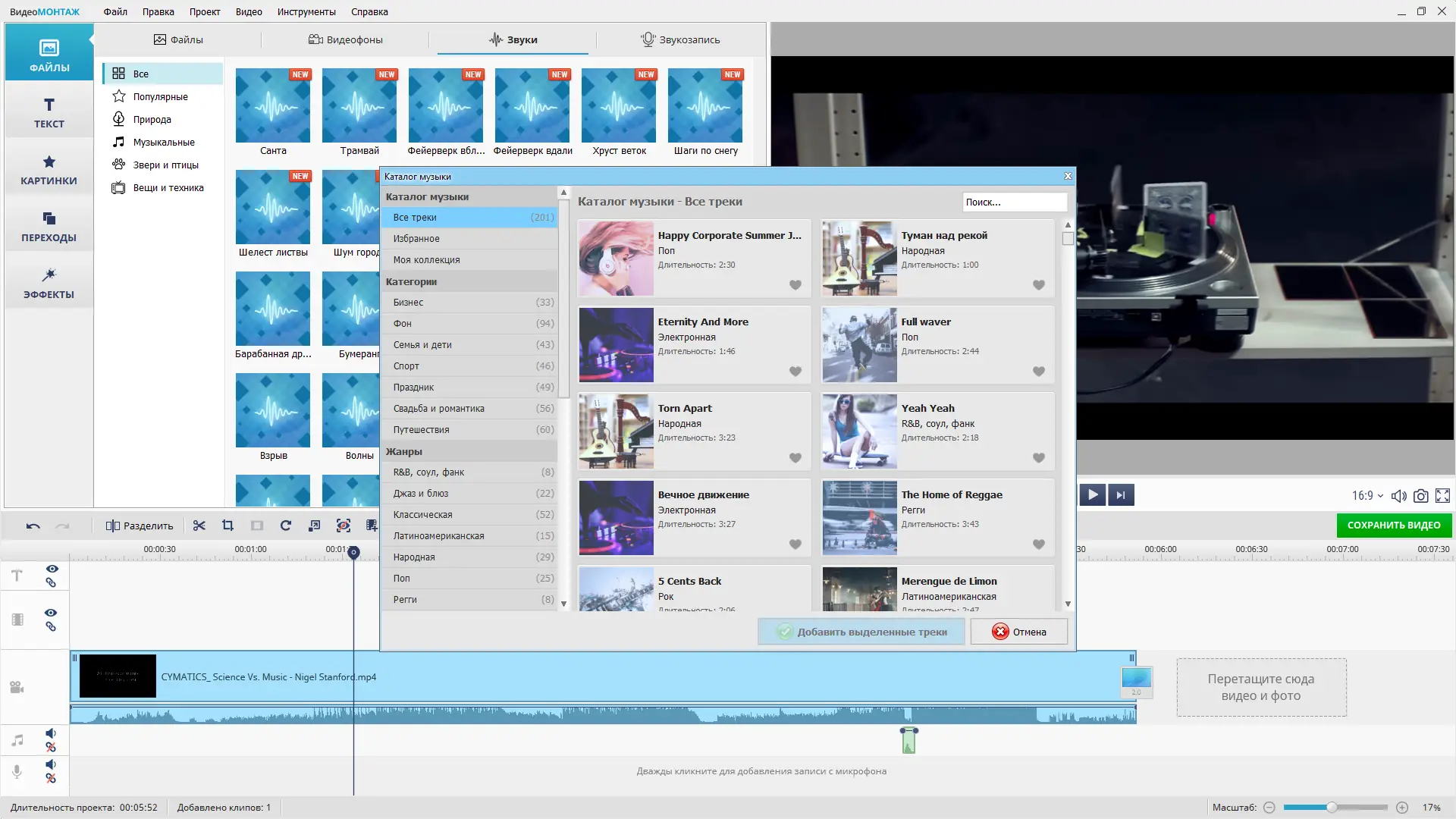Click the scissors cut icon in the toolbar

coord(199,526)
